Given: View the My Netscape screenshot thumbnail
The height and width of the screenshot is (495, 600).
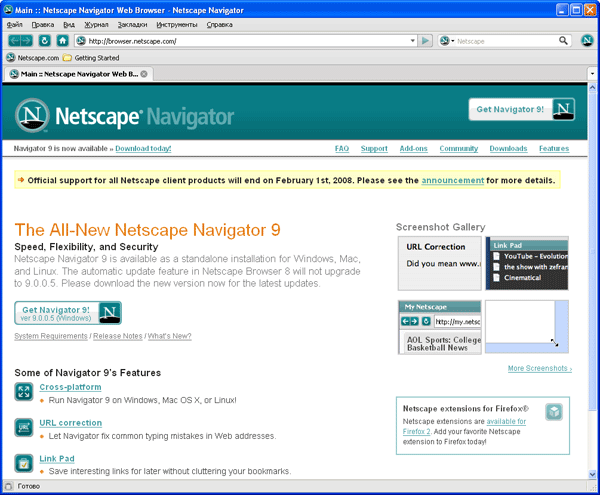Looking at the screenshot, I should click(x=440, y=327).
